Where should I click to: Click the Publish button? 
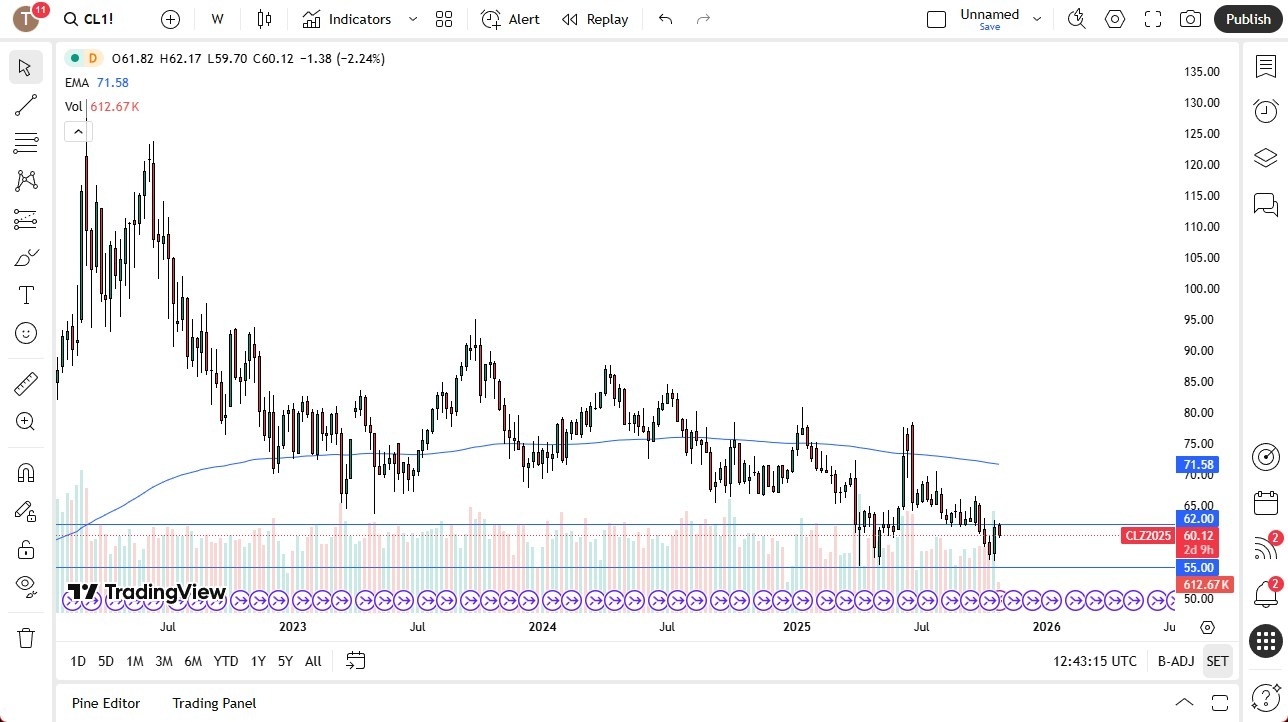[1247, 19]
